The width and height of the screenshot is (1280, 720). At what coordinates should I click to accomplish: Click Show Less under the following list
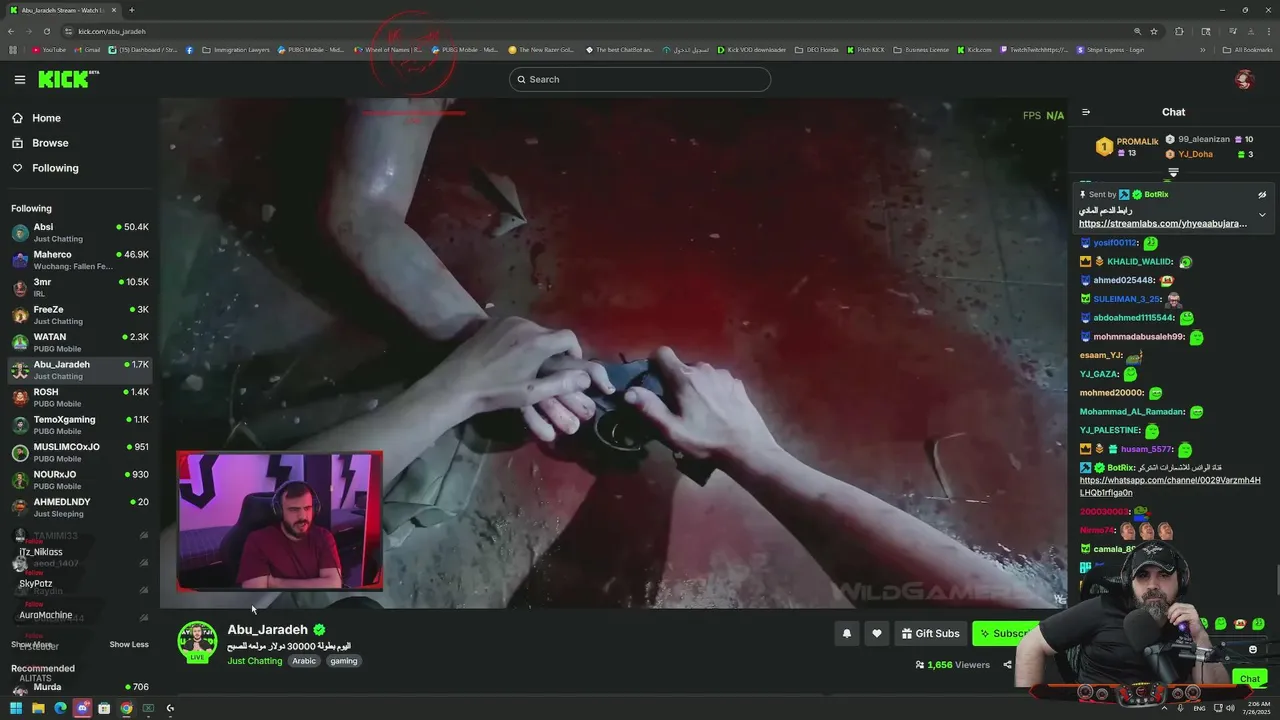point(129,644)
